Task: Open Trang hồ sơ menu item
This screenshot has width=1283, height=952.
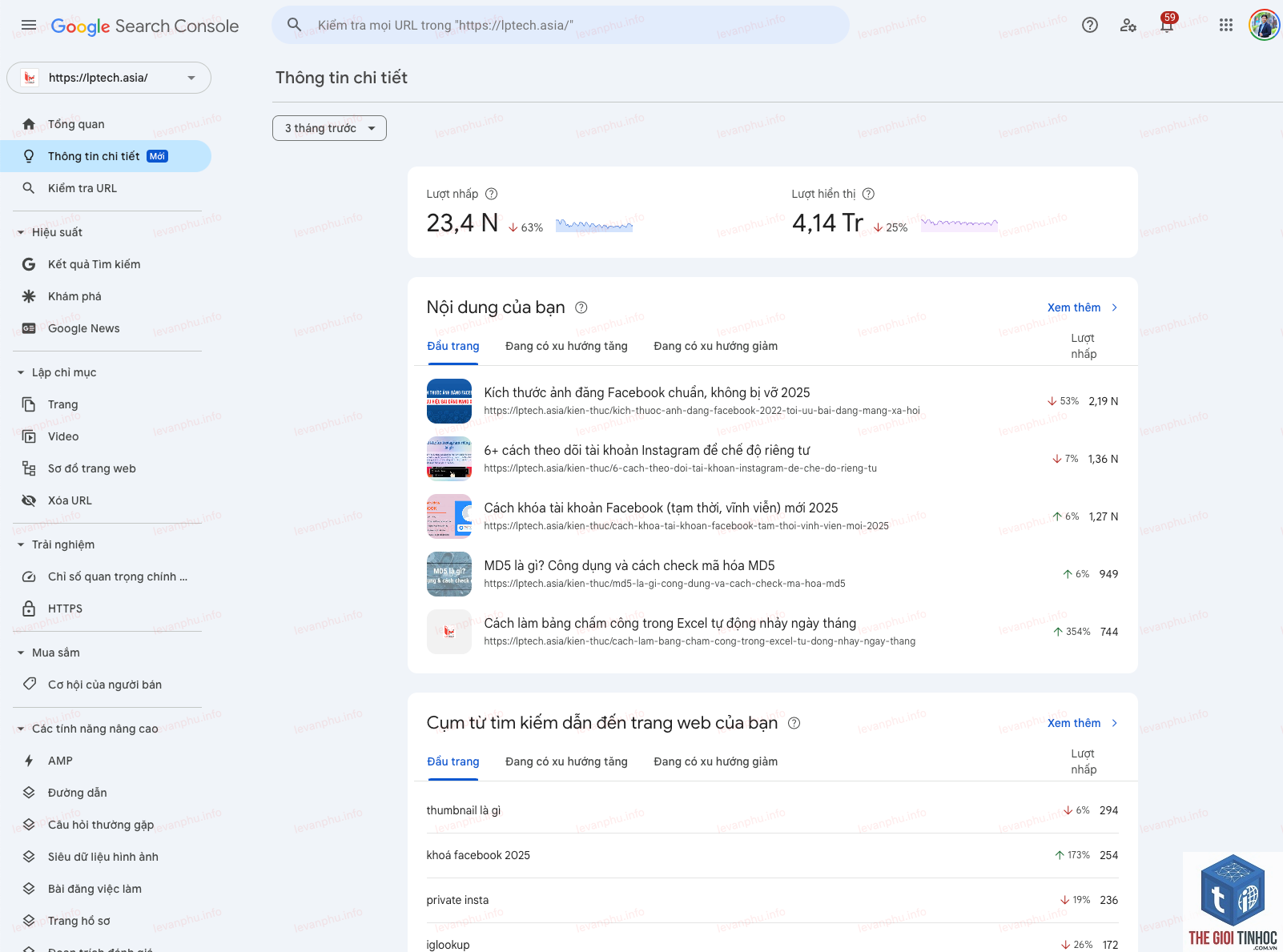Action: (78, 921)
